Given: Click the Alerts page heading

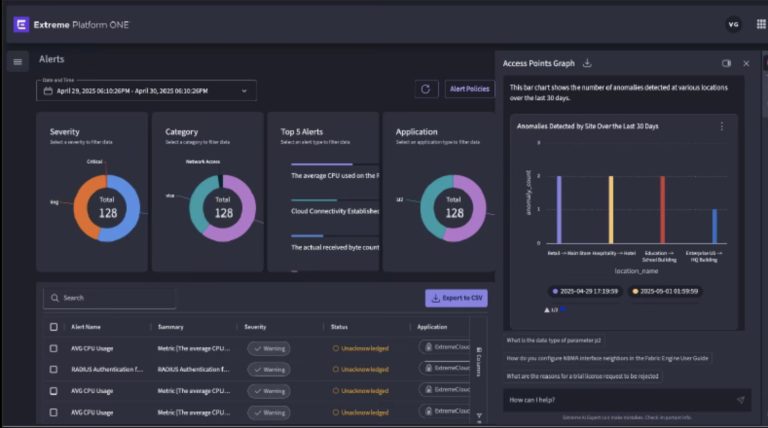Looking at the screenshot, I should click(51, 59).
